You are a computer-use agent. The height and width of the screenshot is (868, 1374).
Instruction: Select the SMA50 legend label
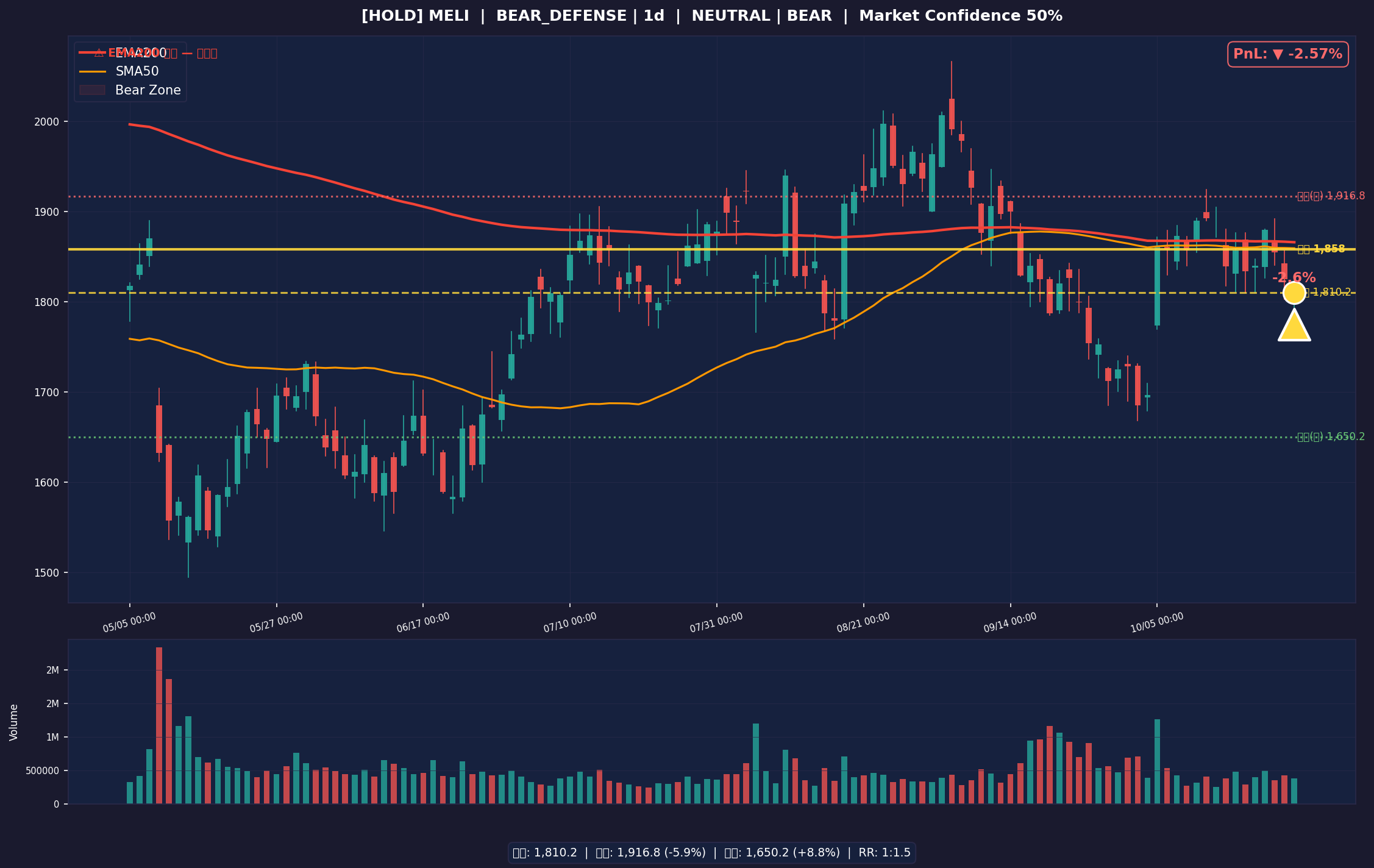[137, 72]
